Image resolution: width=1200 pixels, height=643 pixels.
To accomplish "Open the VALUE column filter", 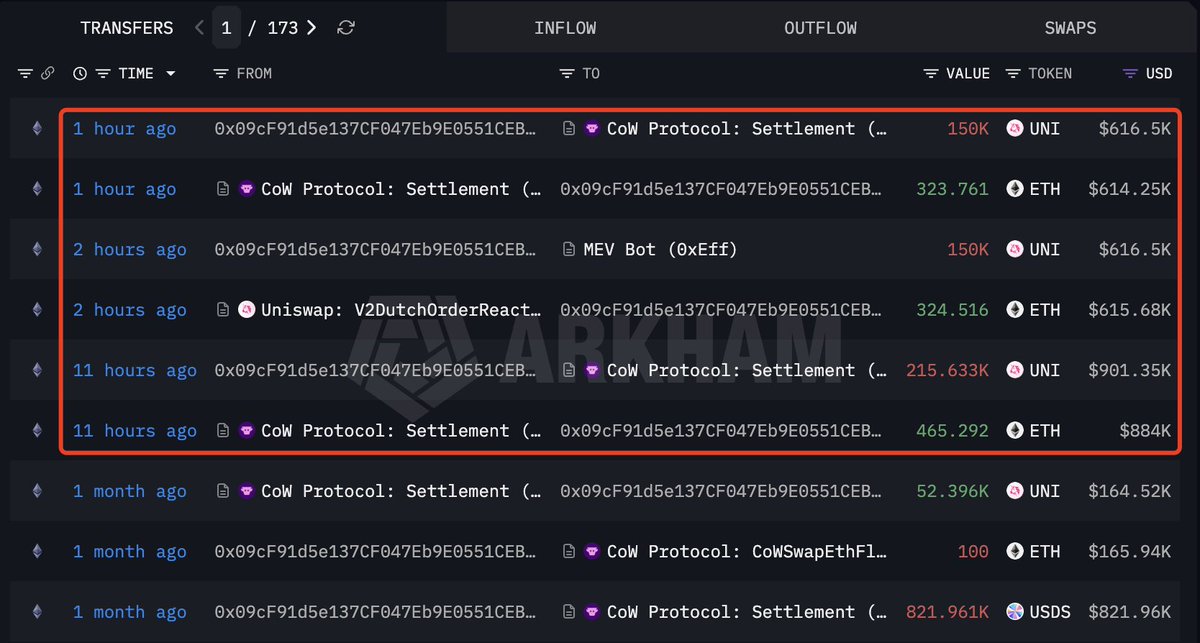I will (x=930, y=74).
